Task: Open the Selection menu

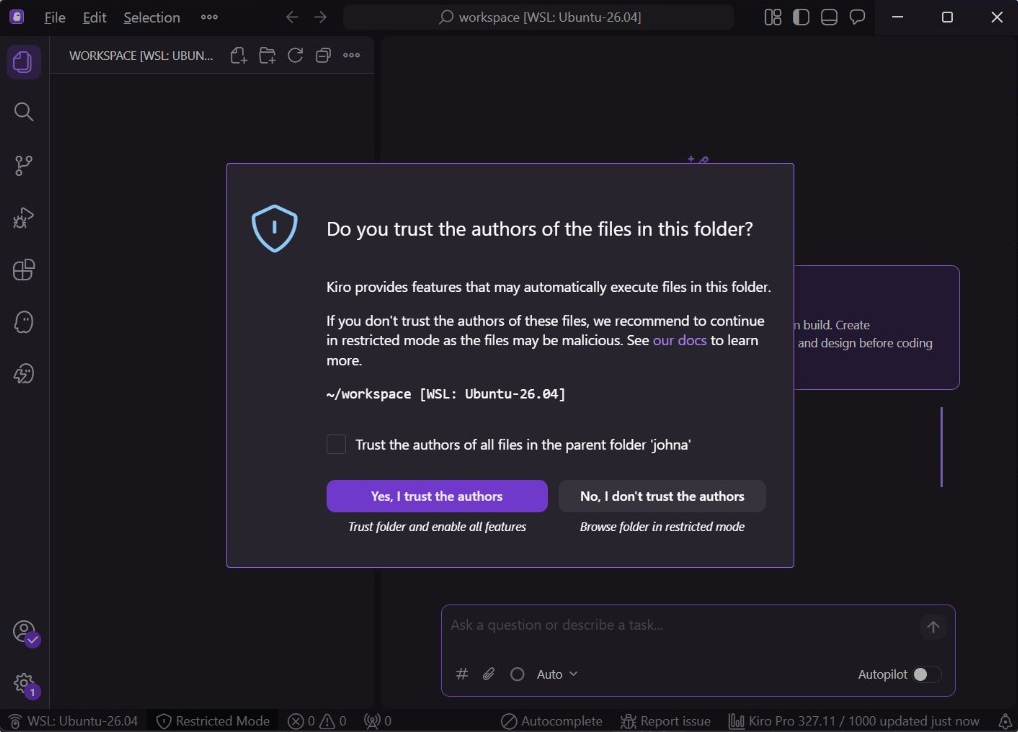Action: tap(152, 18)
